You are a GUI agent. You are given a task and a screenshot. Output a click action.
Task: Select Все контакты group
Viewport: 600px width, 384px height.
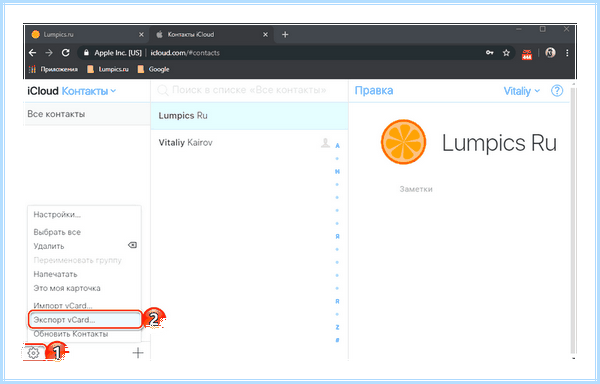point(87,114)
